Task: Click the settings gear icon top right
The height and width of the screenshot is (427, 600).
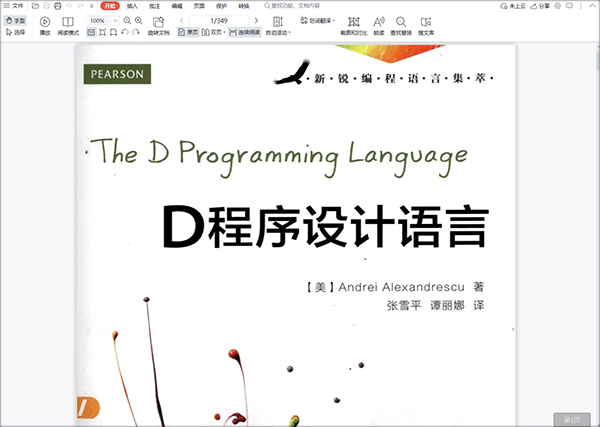Action: pyautogui.click(x=558, y=6)
